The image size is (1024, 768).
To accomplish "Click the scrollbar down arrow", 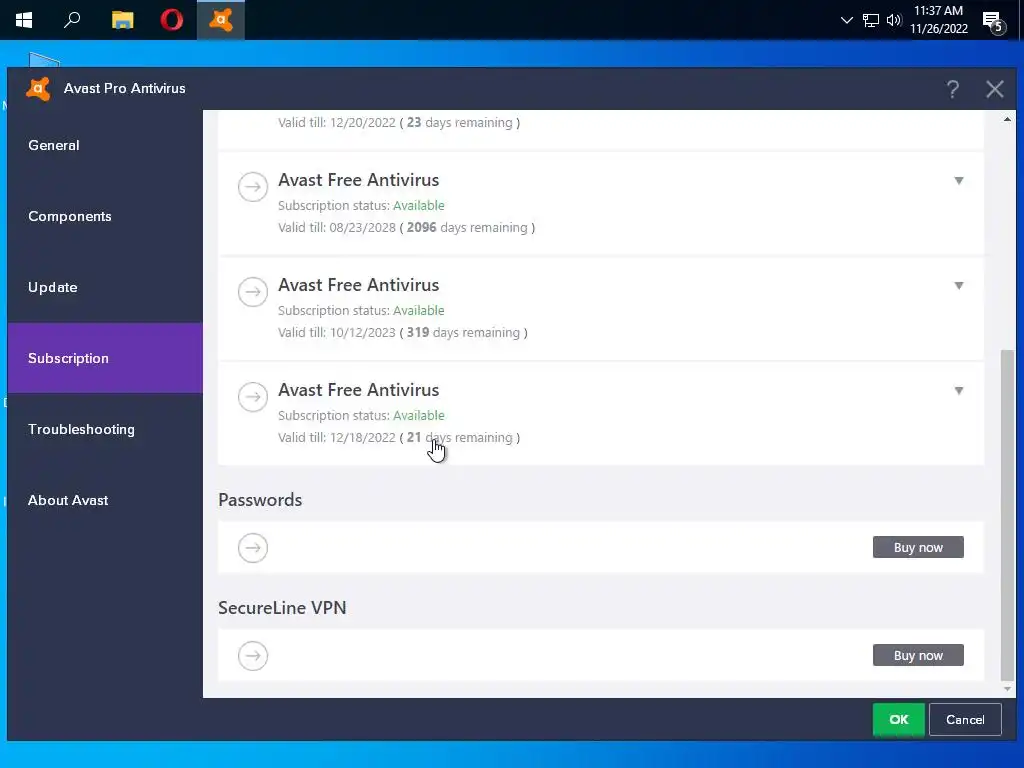I will coord(1007,689).
